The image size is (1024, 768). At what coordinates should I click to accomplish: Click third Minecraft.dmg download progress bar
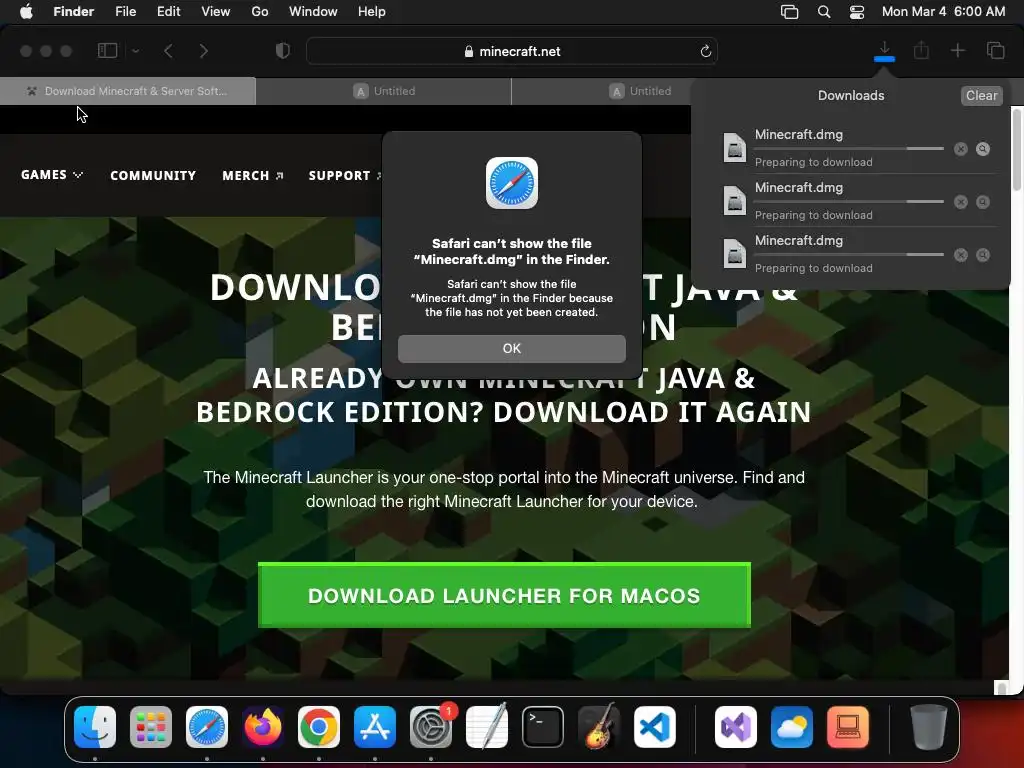[x=849, y=255]
